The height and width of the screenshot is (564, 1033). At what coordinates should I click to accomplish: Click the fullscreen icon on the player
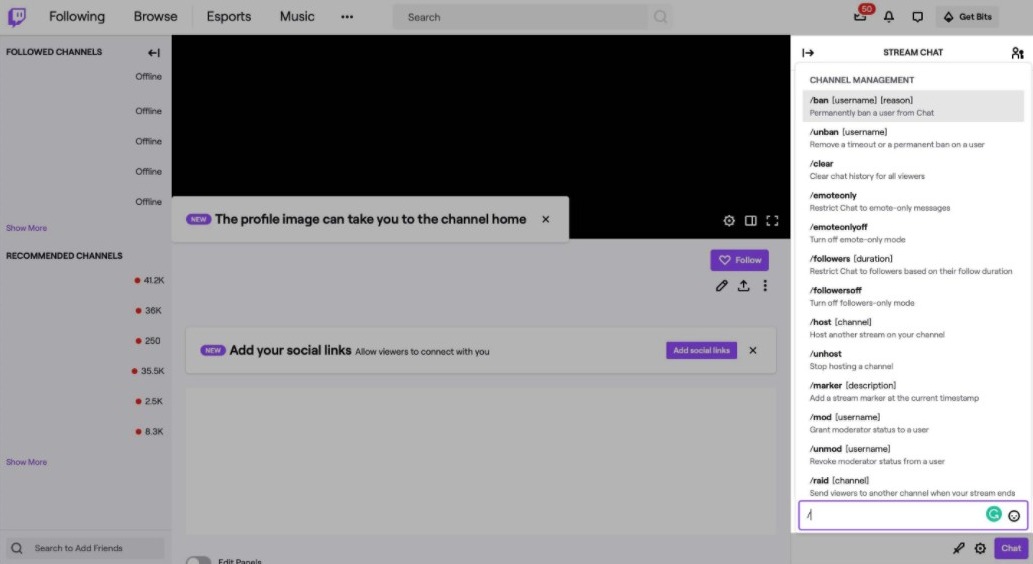pos(772,220)
